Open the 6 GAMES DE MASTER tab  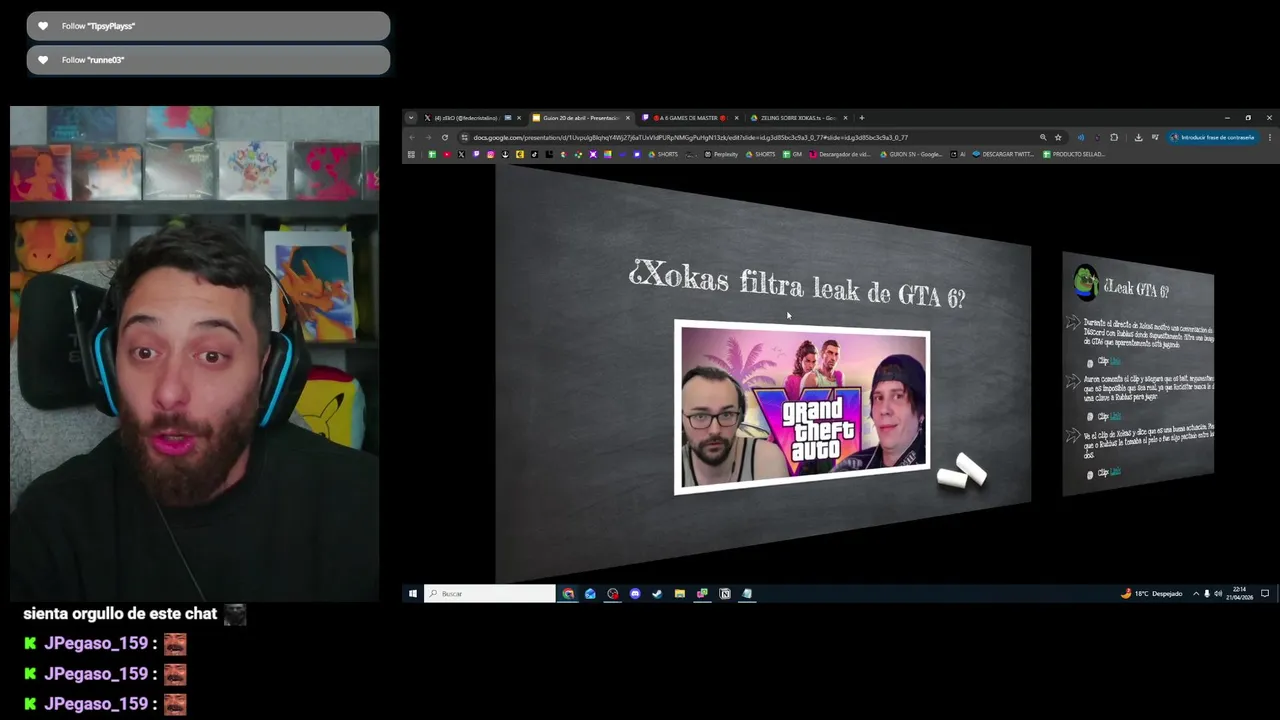coord(690,118)
